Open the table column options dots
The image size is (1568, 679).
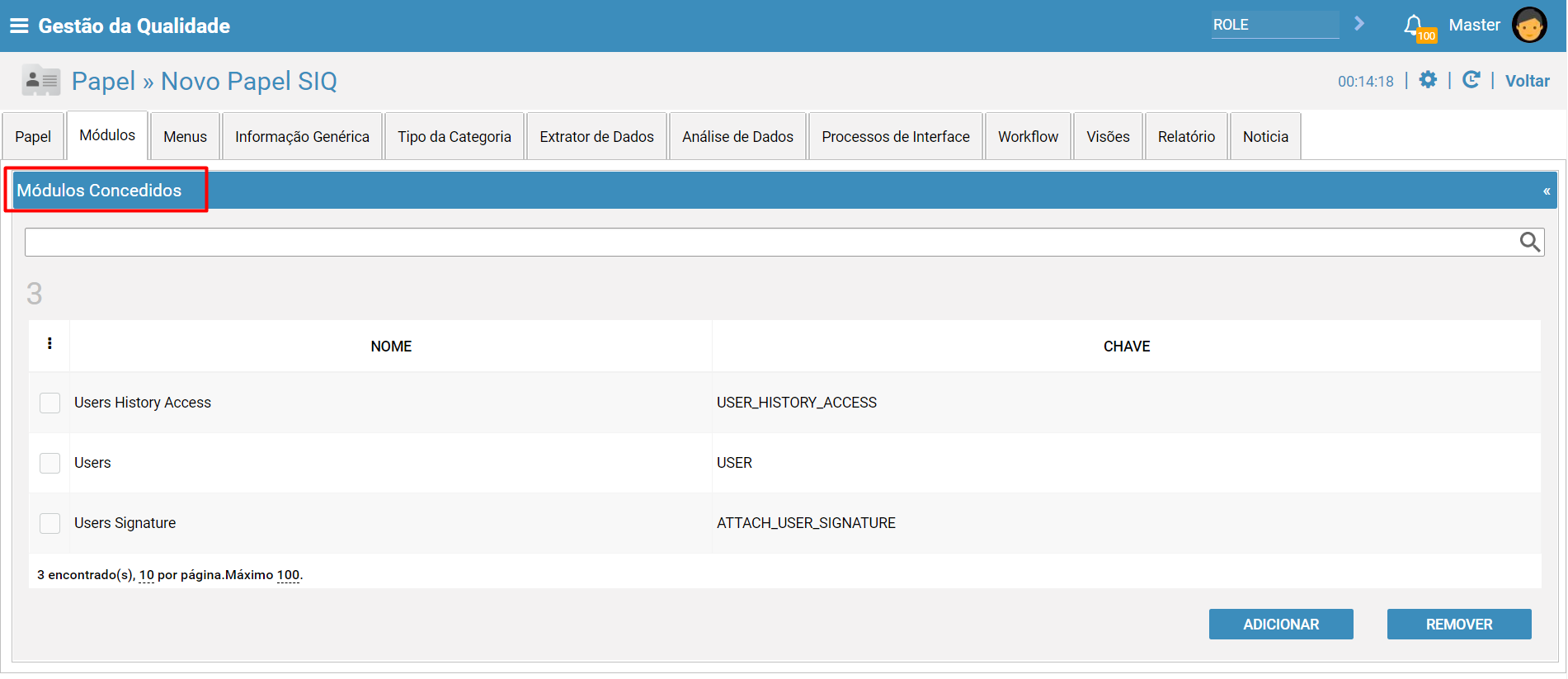coord(49,344)
